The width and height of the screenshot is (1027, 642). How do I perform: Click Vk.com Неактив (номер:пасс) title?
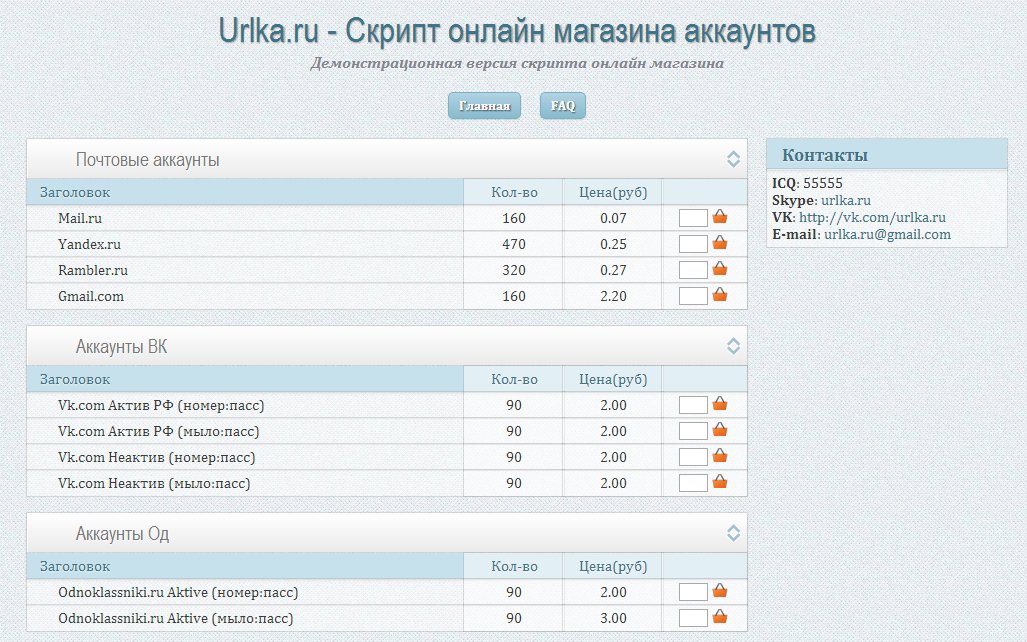tap(157, 457)
